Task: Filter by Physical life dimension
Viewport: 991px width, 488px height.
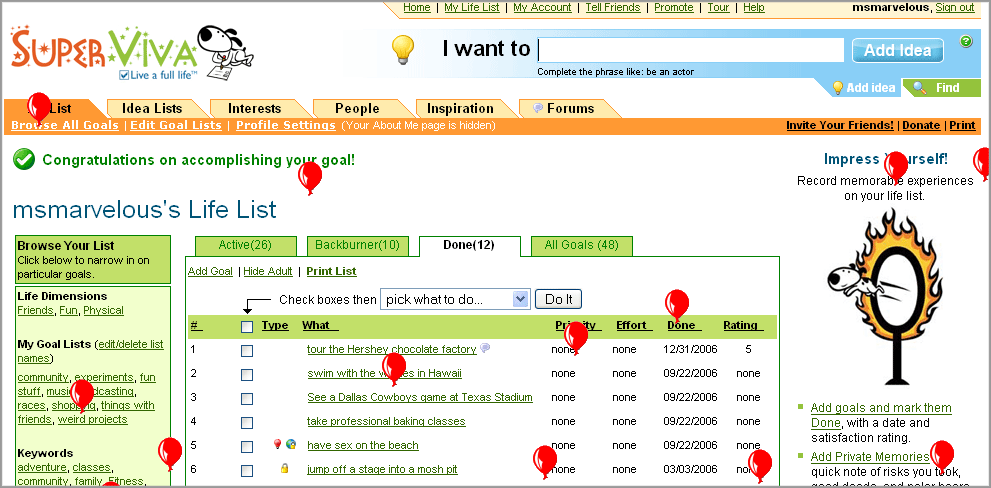Action: pyautogui.click(x=104, y=310)
